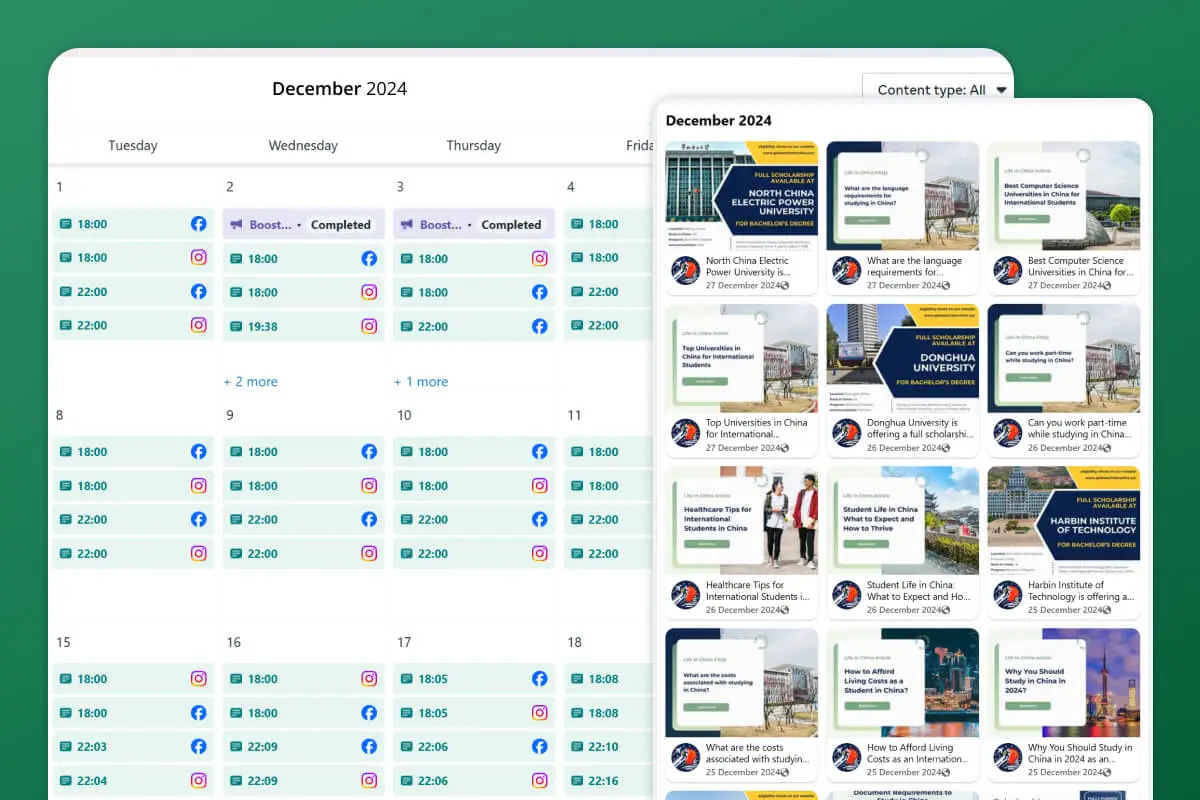Screen dimensions: 1200x800
Task: Click the megaphone icon on December 2's boosted post
Action: coord(237,224)
